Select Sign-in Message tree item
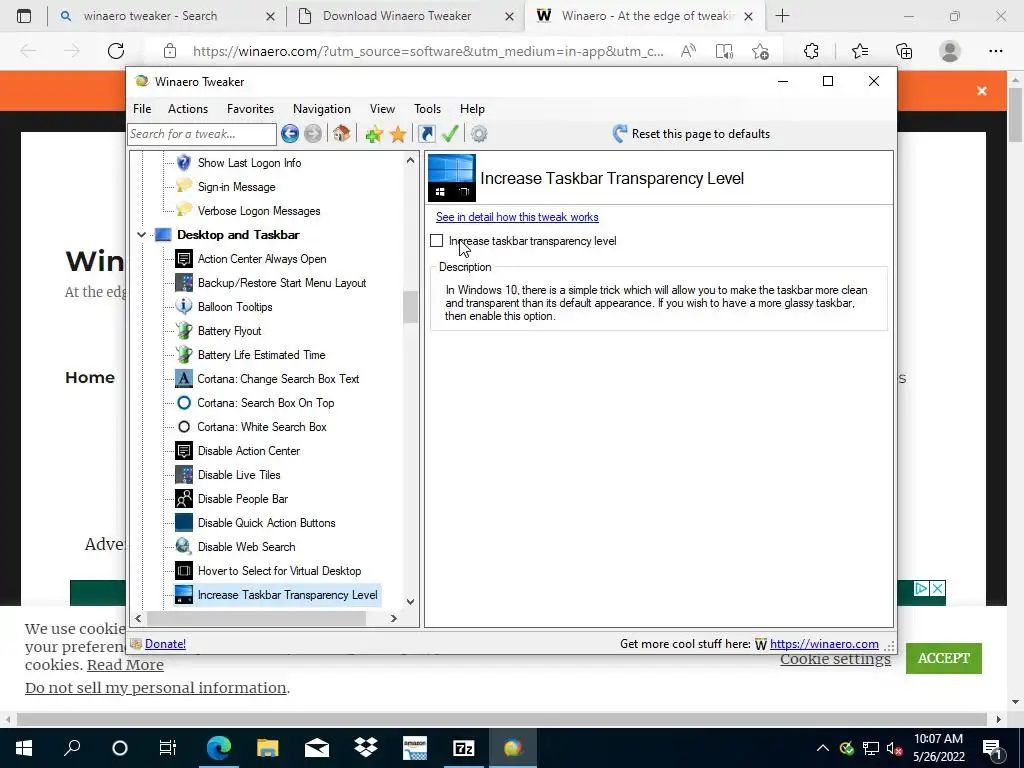Viewport: 1024px width, 768px height. (x=236, y=187)
